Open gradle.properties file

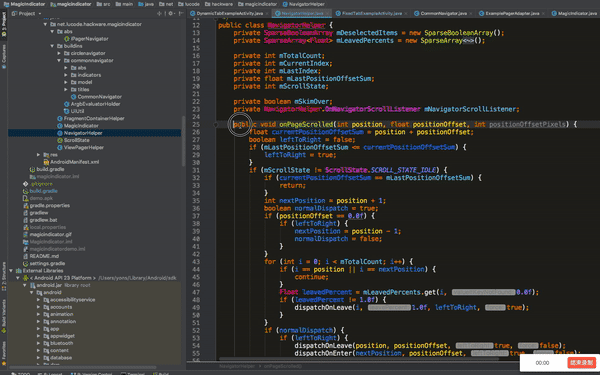click(x=46, y=205)
